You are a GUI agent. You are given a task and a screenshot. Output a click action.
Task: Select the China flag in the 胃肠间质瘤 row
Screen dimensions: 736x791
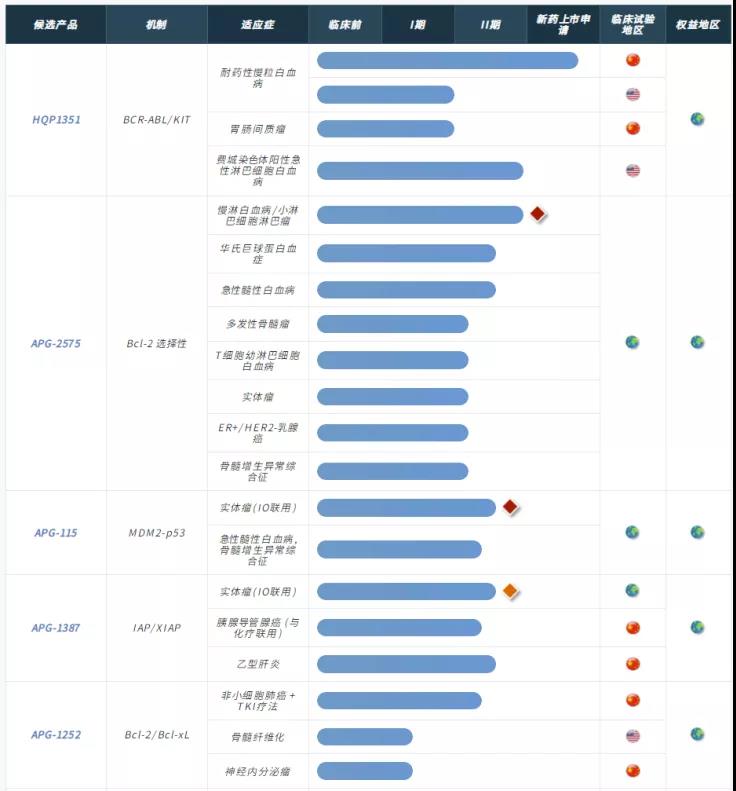pyautogui.click(x=633, y=128)
